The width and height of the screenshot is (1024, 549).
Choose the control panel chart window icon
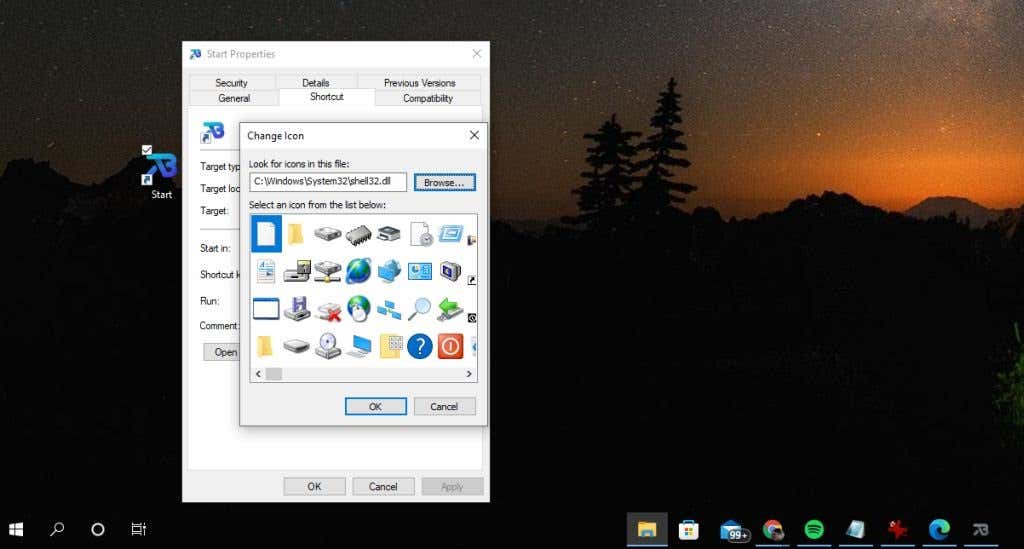point(419,271)
